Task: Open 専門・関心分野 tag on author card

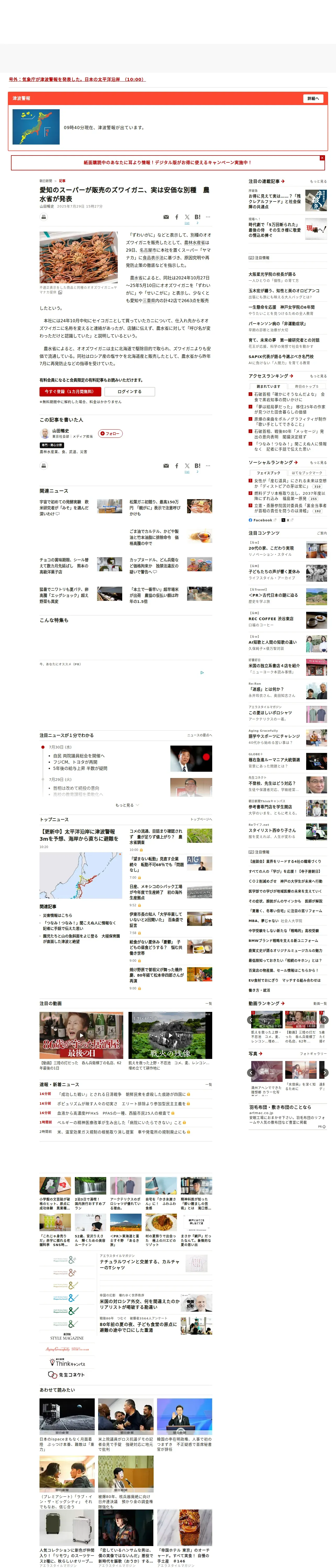Action: click(x=52, y=446)
